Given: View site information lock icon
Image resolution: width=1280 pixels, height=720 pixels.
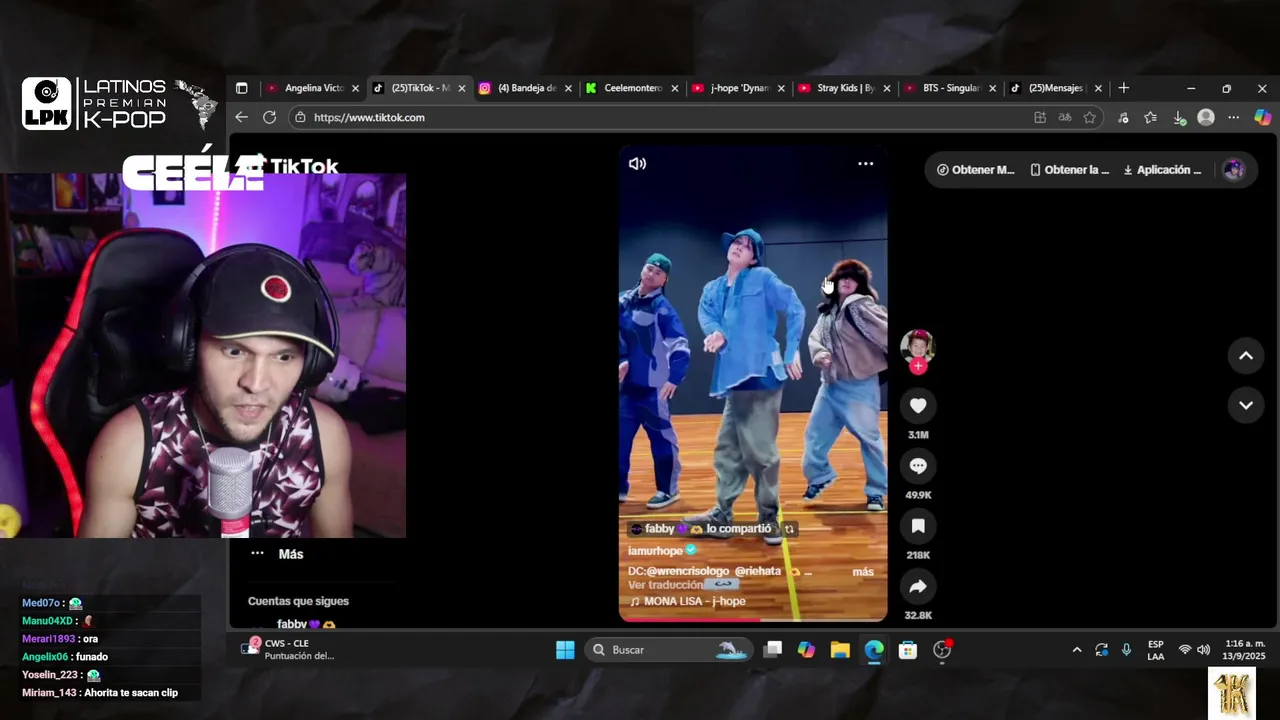Looking at the screenshot, I should click(300, 117).
